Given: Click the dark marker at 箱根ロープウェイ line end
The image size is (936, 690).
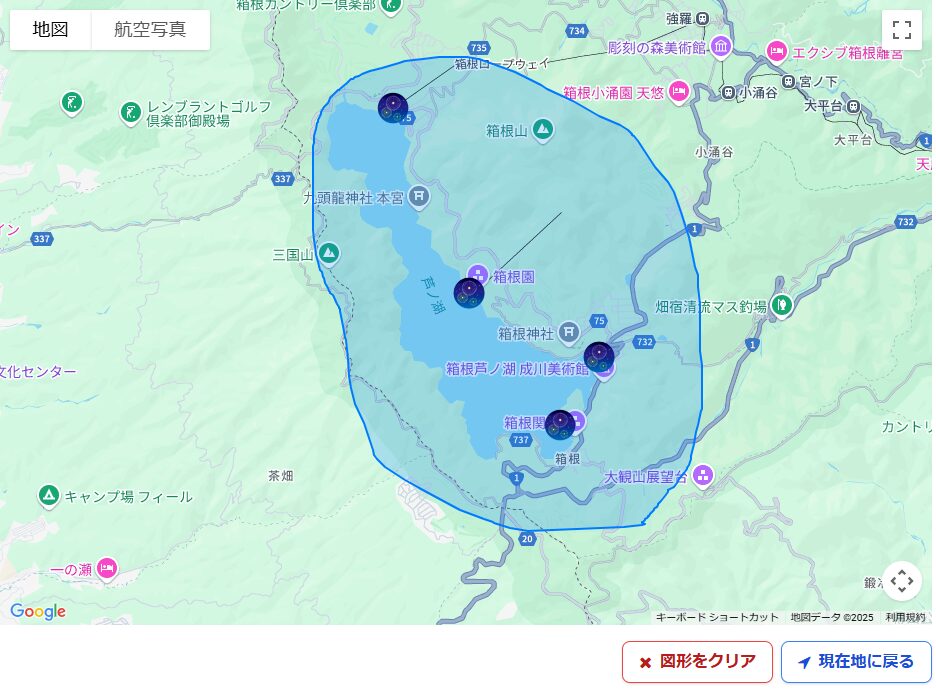Looking at the screenshot, I should click(x=393, y=108).
